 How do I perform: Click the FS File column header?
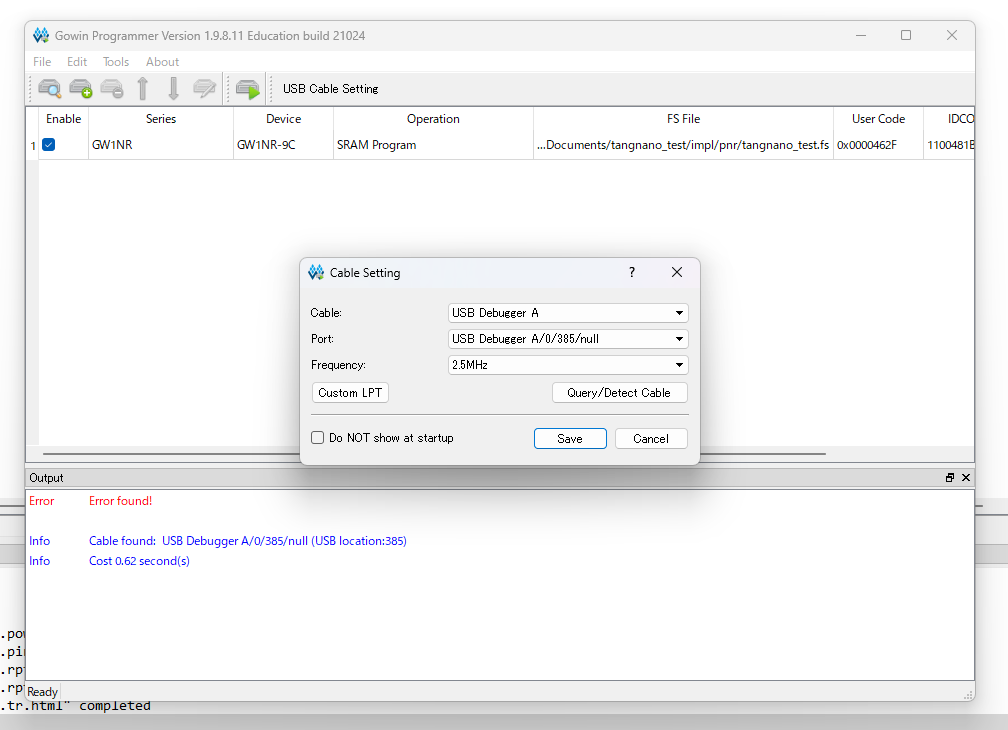(683, 119)
